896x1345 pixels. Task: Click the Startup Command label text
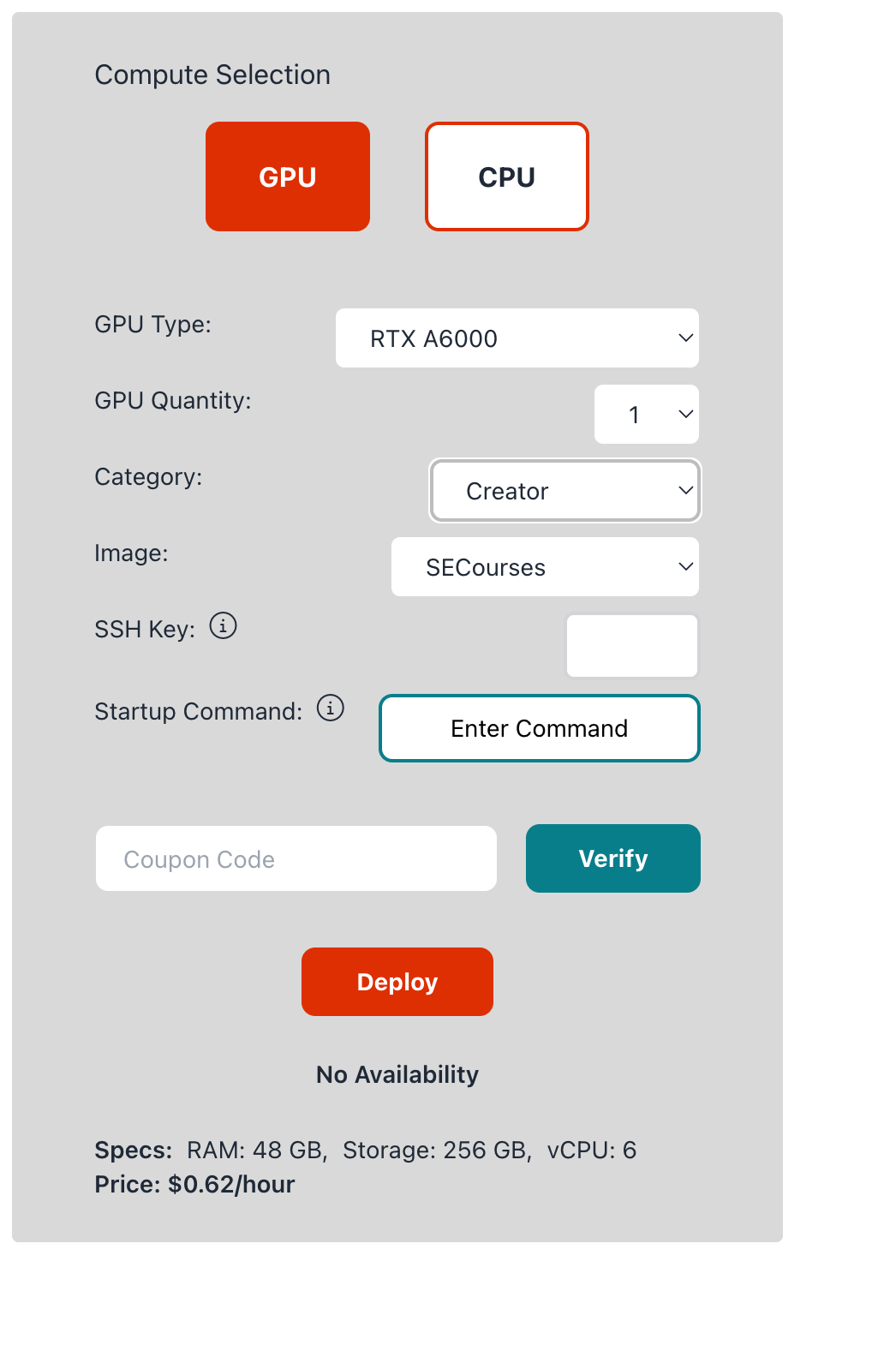coord(199,712)
